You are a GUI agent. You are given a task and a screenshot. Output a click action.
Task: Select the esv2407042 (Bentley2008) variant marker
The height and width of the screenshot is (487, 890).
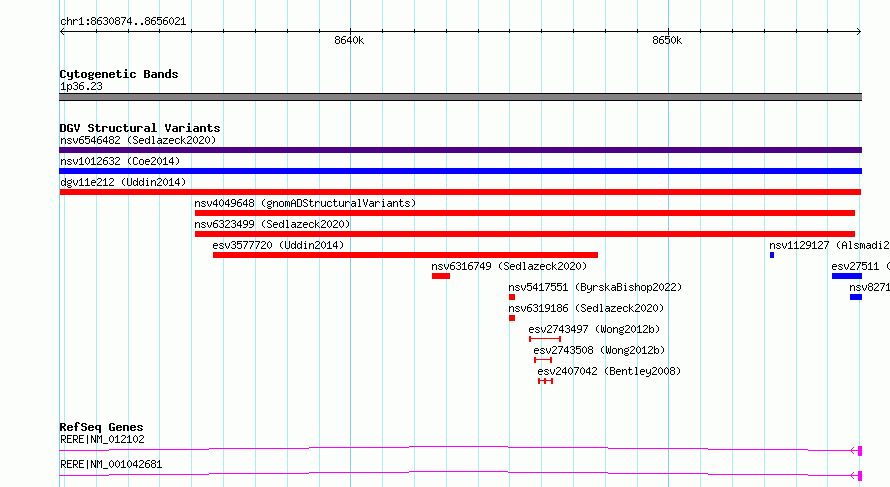[x=545, y=381]
